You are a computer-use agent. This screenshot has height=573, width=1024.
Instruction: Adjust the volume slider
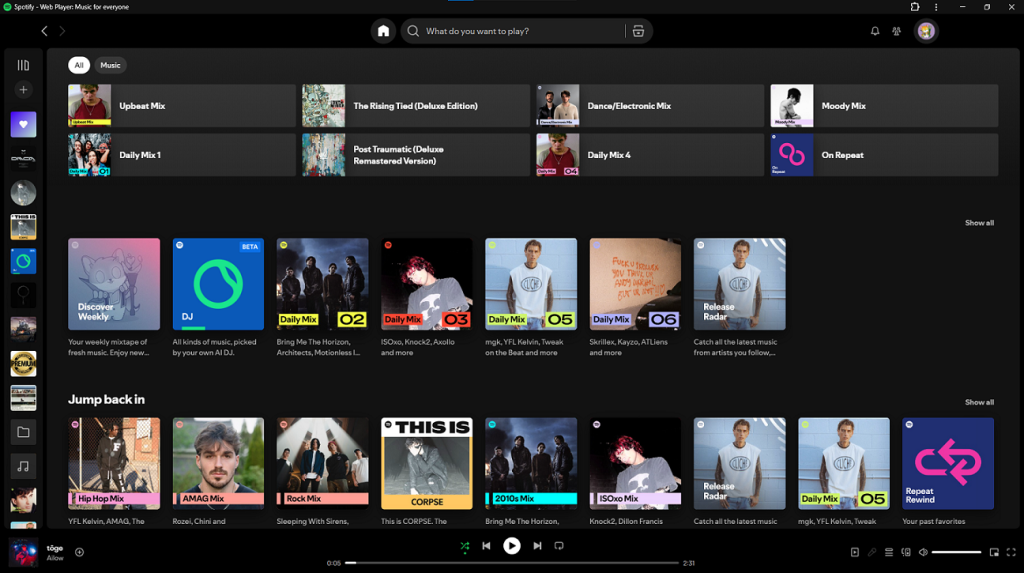coord(956,552)
